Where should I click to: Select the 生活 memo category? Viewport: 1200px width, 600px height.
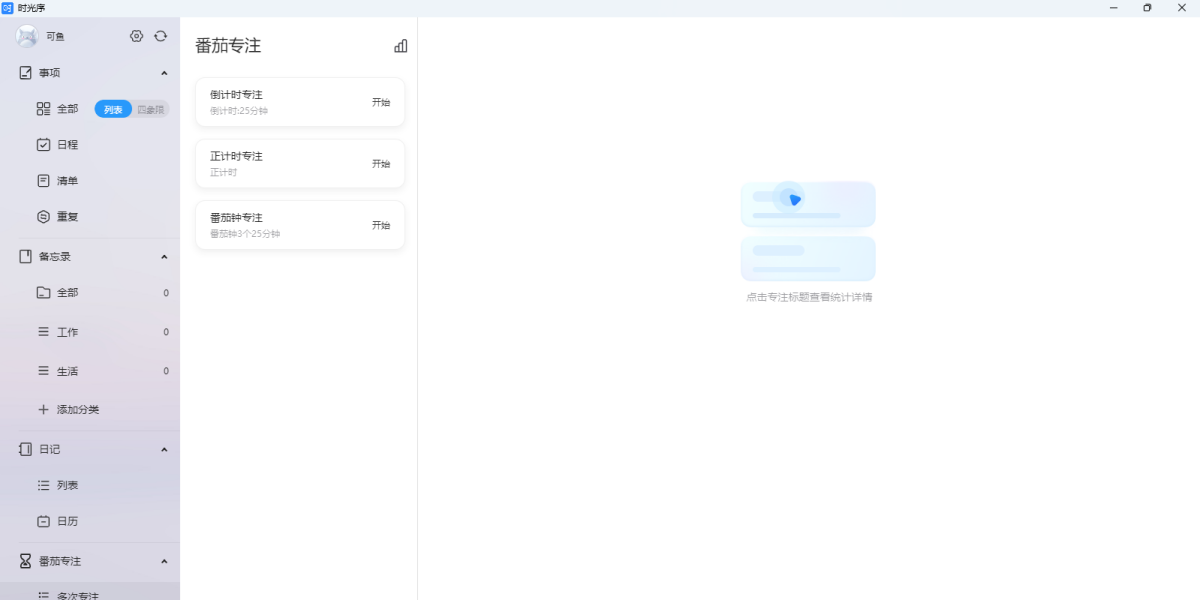tap(67, 371)
